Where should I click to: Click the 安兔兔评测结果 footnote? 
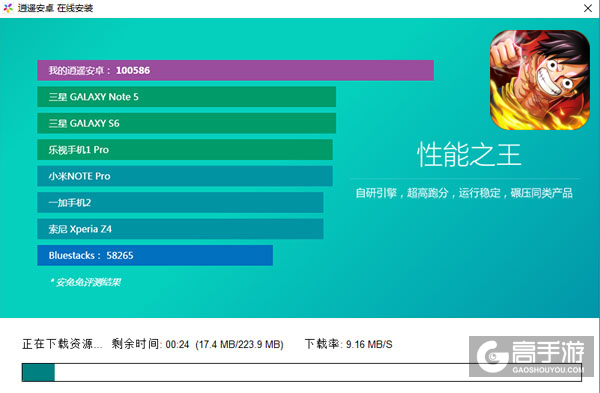click(x=85, y=282)
